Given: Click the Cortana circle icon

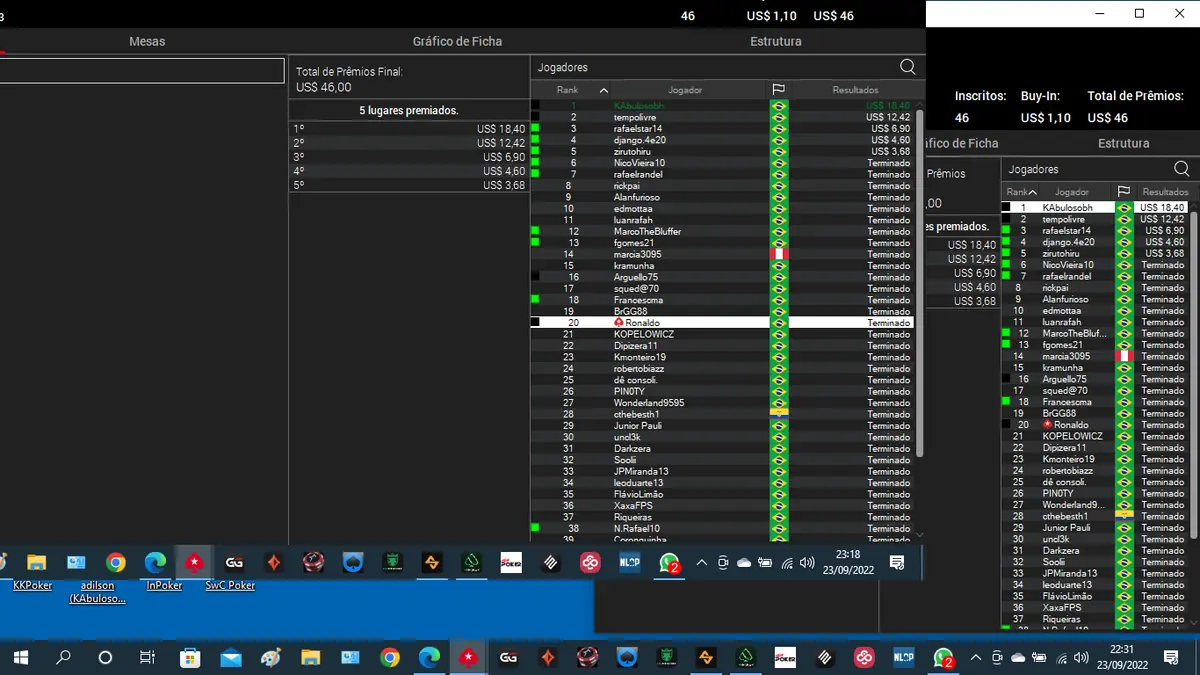Looking at the screenshot, I should click(x=105, y=658).
